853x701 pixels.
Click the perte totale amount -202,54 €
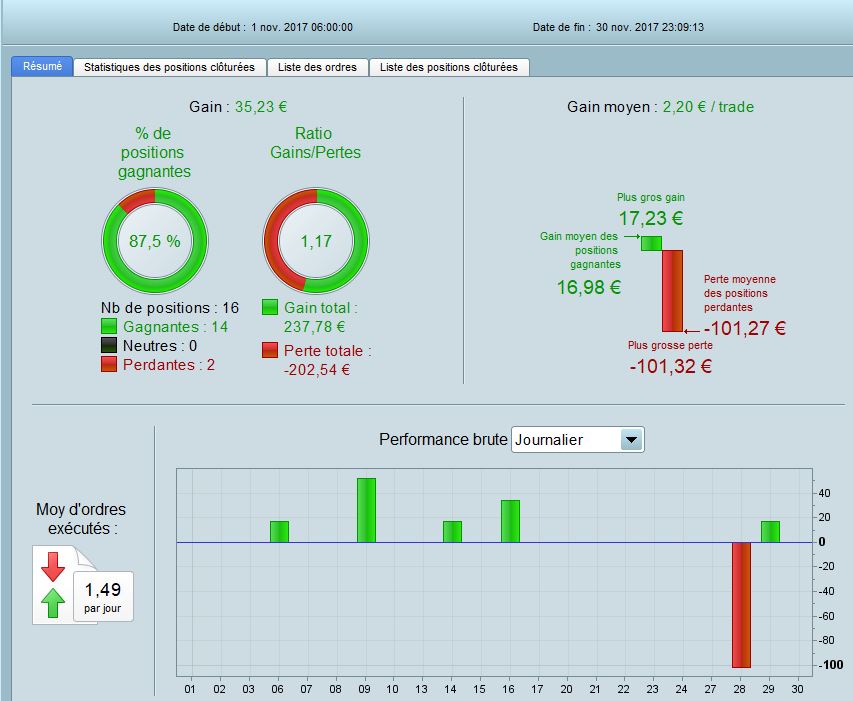(x=317, y=370)
